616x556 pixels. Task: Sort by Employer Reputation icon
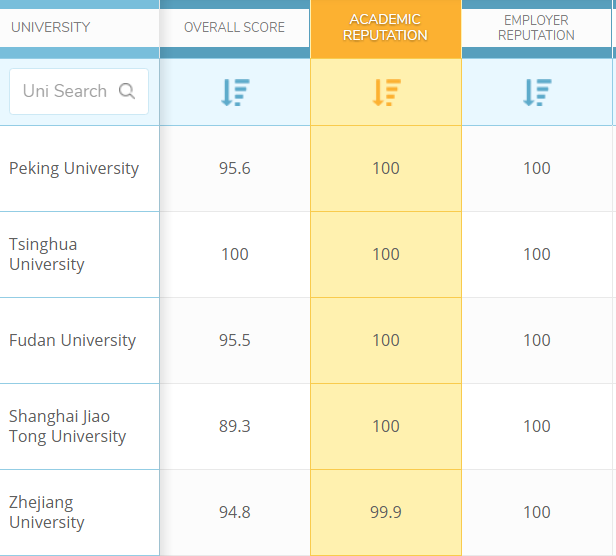click(x=537, y=92)
